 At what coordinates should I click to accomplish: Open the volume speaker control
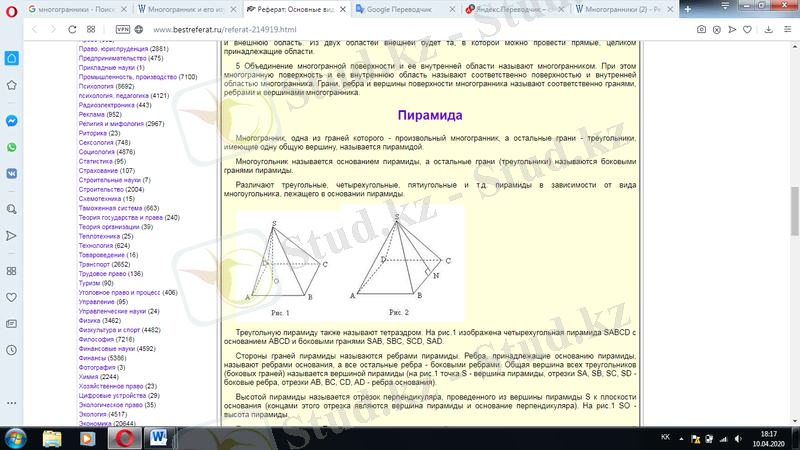pyautogui.click(x=738, y=439)
